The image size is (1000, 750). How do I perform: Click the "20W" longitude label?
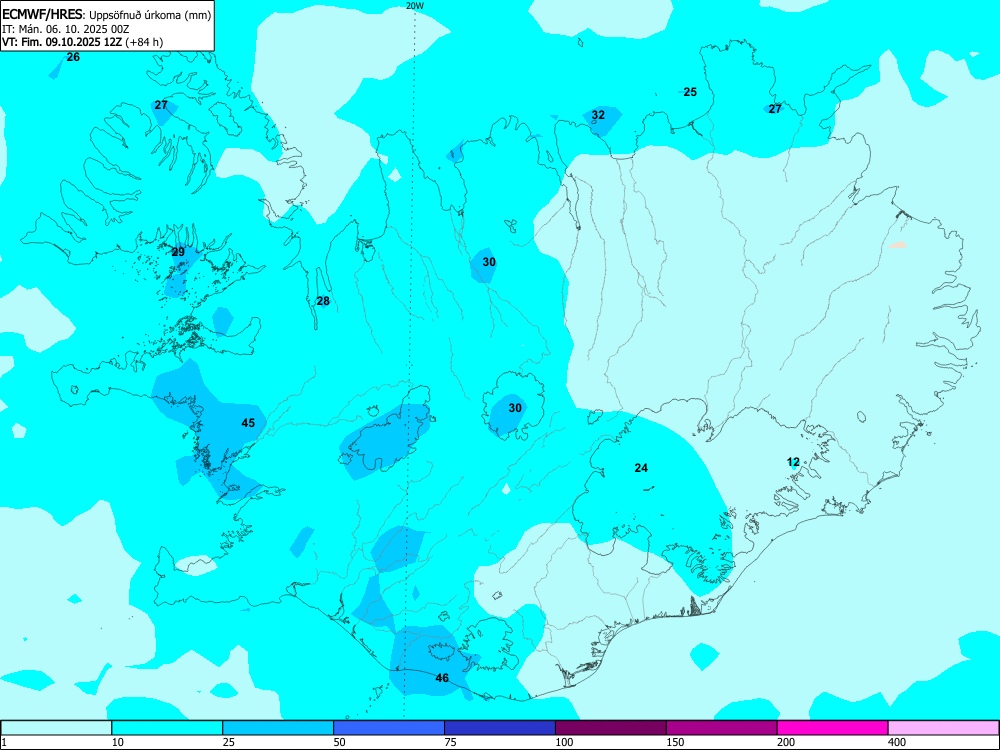(x=415, y=5)
